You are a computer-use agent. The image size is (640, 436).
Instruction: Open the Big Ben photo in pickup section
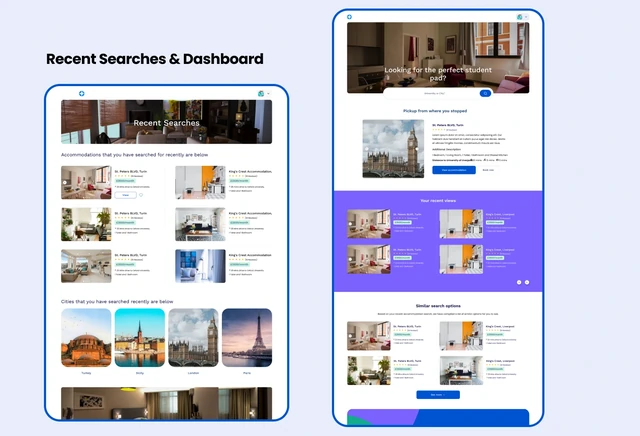click(x=393, y=149)
